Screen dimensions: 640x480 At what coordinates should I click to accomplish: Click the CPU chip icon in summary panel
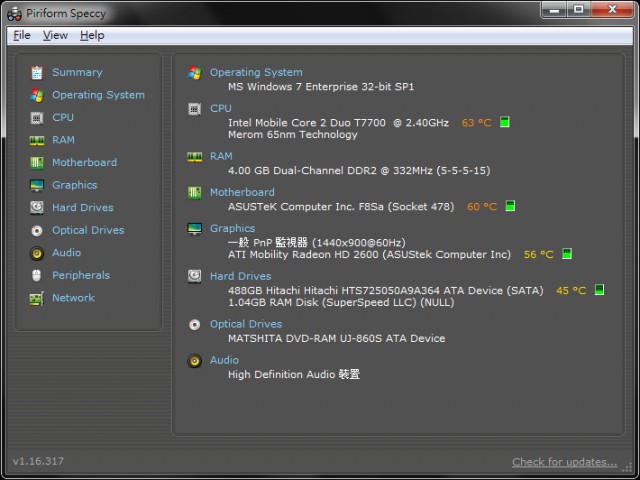click(194, 109)
